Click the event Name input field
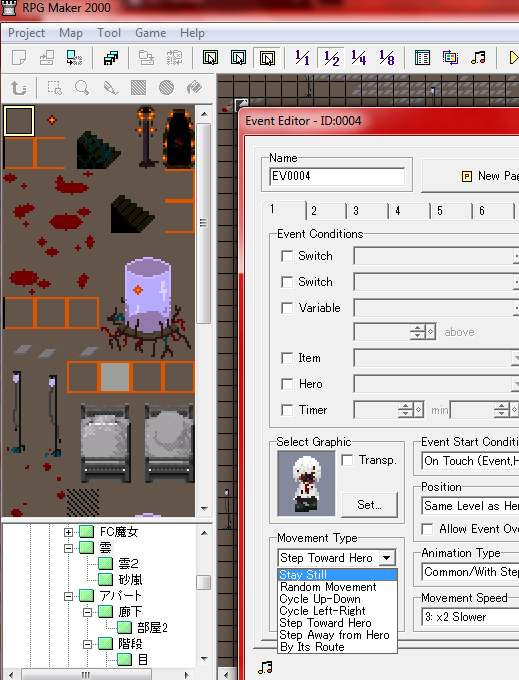519x680 pixels. (337, 177)
